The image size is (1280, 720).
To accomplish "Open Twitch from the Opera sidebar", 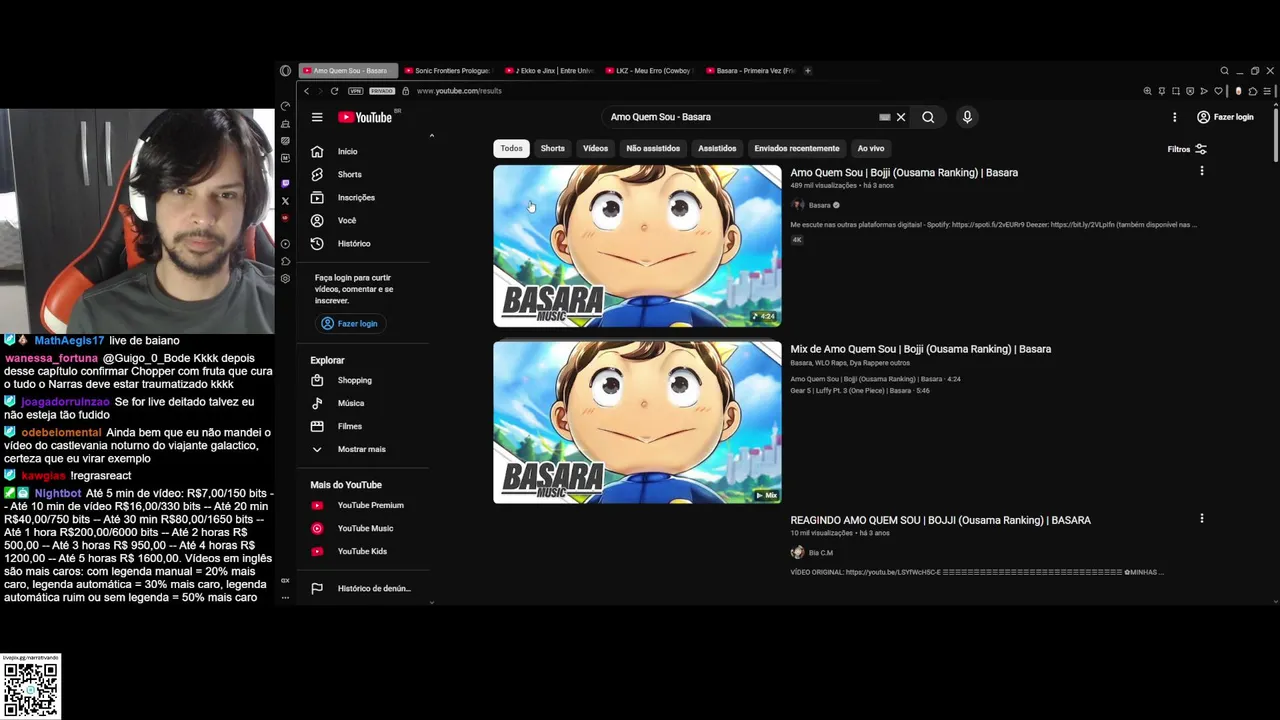I will point(285,183).
